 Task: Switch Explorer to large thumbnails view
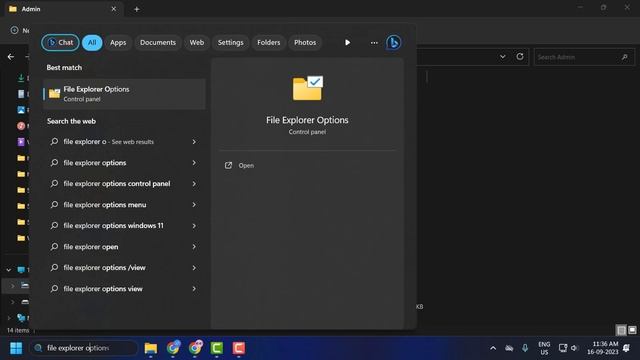[632, 330]
